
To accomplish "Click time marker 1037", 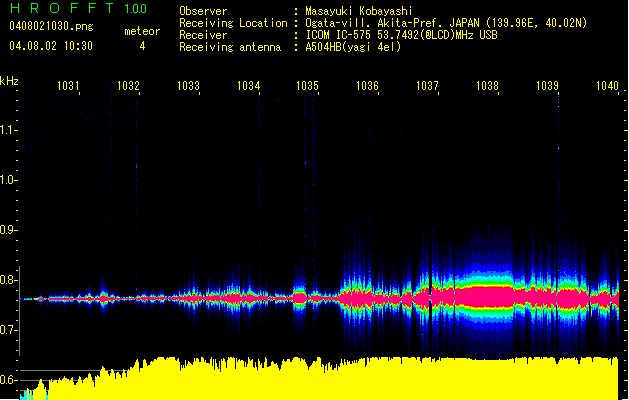I will (x=427, y=85).
